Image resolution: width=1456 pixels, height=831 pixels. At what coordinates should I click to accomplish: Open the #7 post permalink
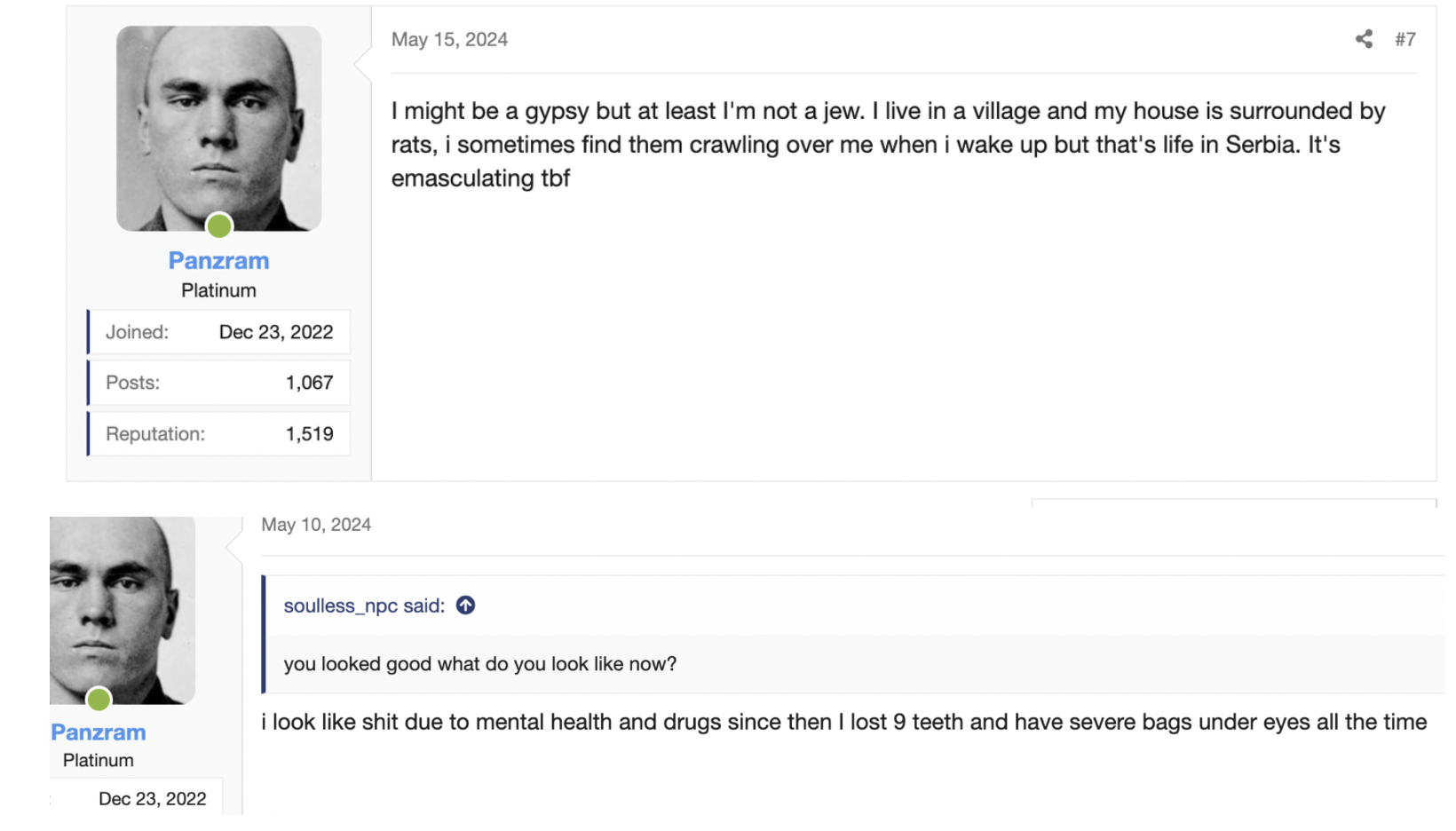tap(1405, 39)
